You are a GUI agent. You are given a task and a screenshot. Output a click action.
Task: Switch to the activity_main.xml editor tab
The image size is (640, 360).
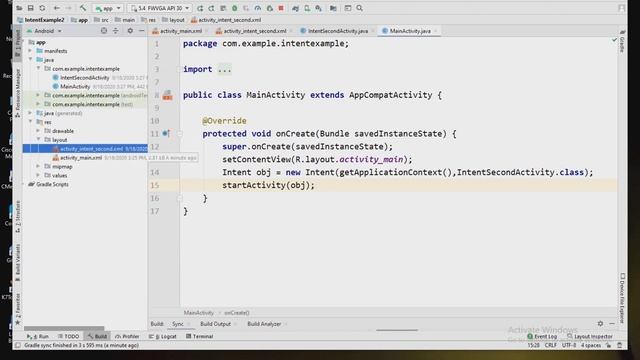[x=180, y=31]
